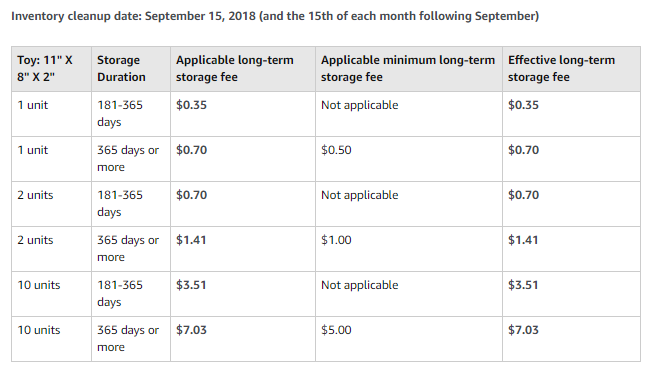Click Not applicable in first 1 unit row
Screen dimensions: 663x369
pyautogui.click(x=359, y=105)
